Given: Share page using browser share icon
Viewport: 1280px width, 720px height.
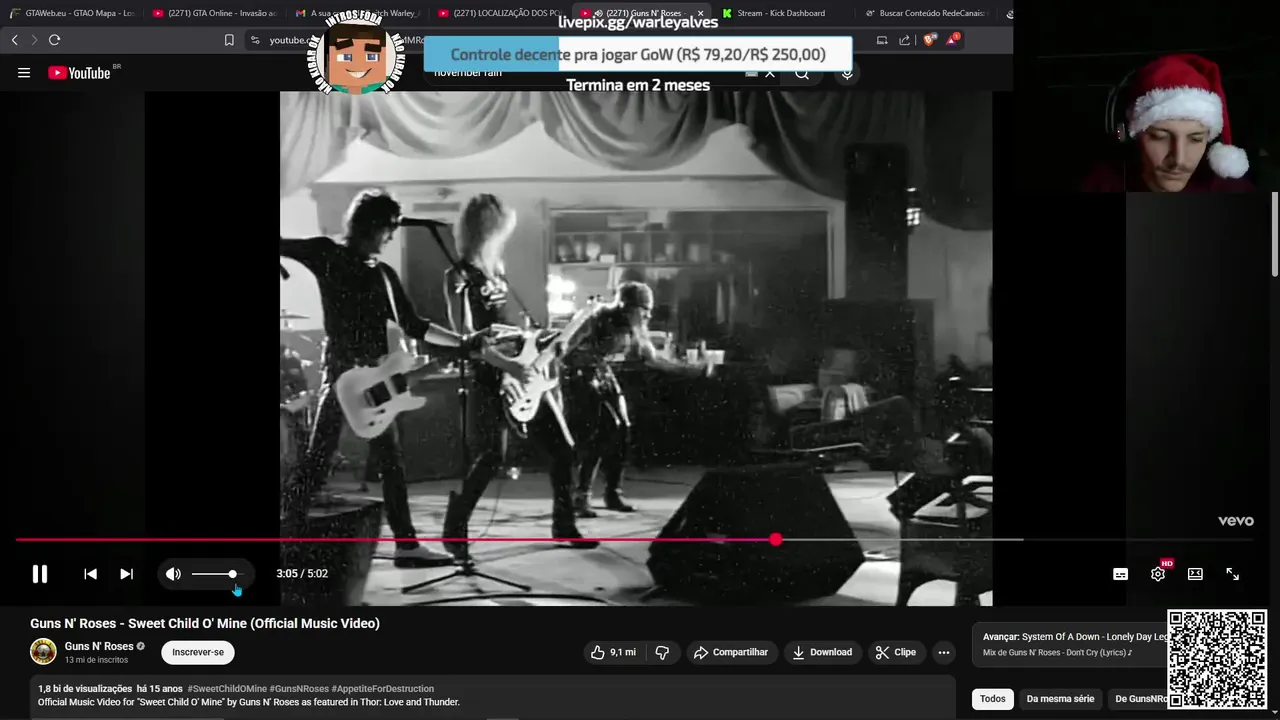Looking at the screenshot, I should coord(905,40).
